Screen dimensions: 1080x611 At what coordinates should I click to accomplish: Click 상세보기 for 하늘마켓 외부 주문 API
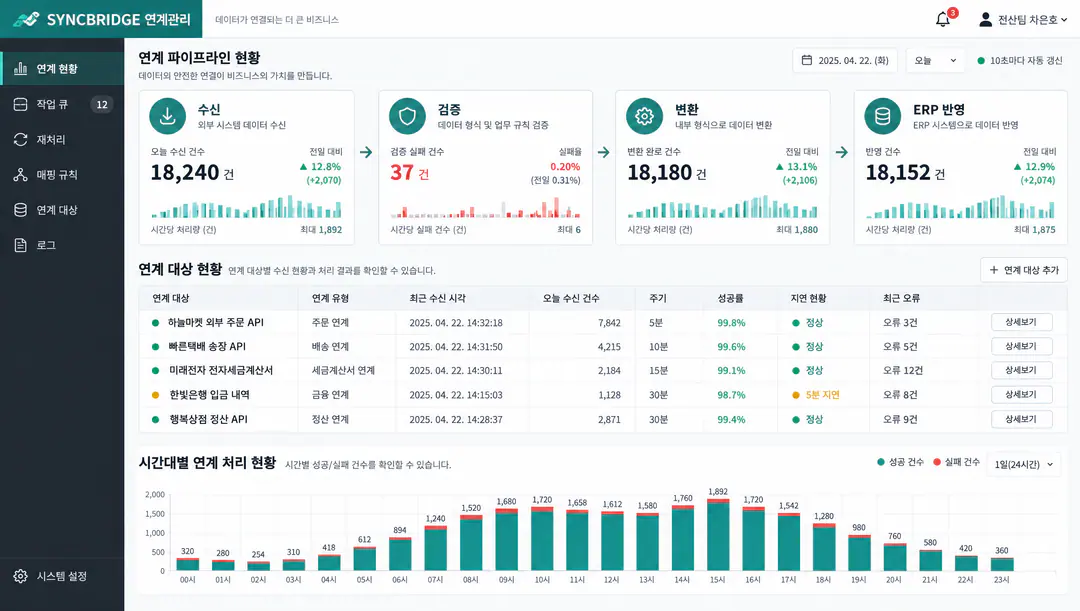coord(1021,322)
